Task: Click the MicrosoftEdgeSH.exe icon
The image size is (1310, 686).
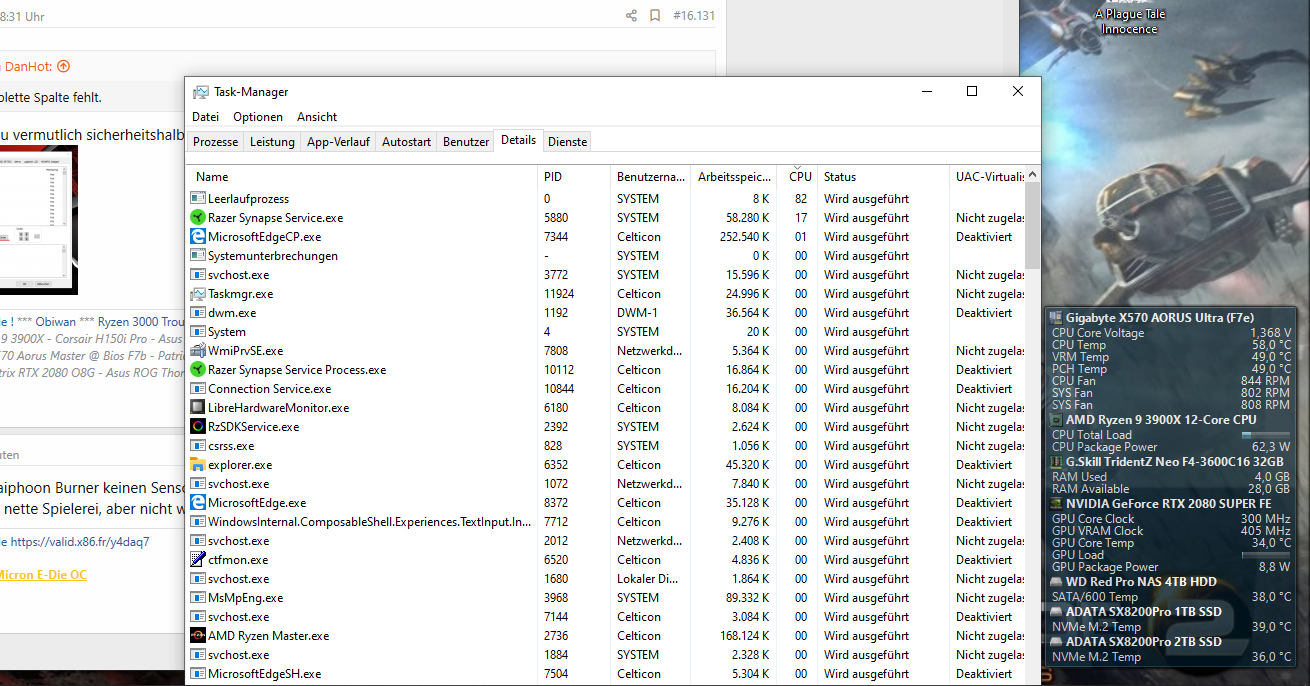Action: (198, 673)
